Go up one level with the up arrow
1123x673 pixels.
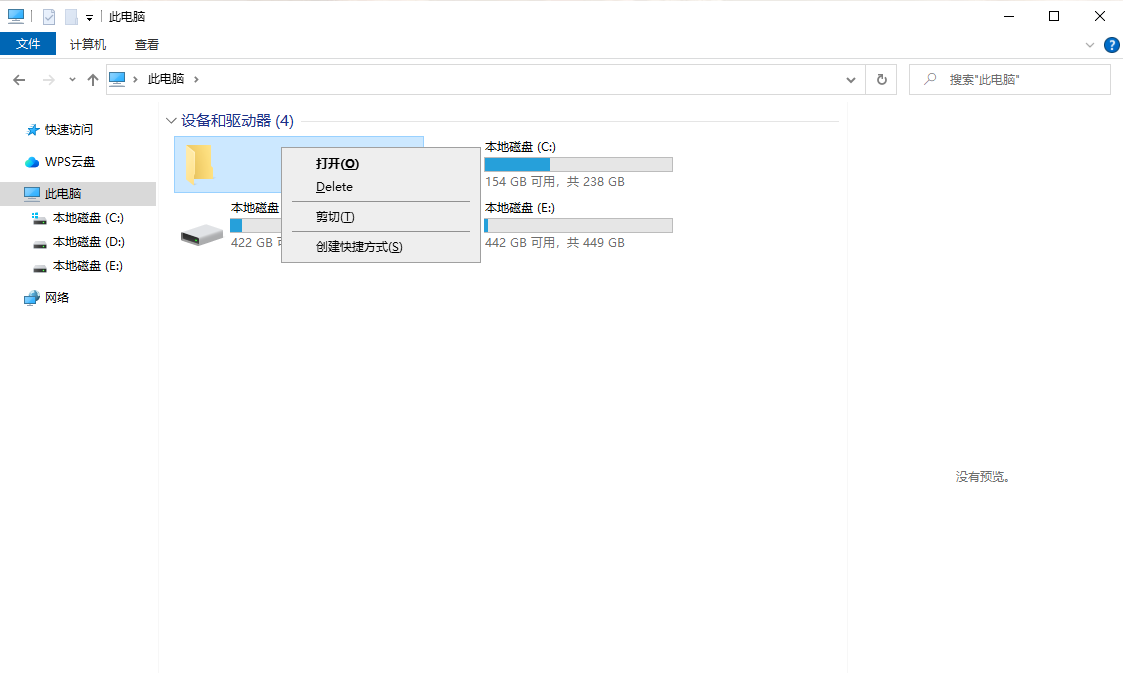tap(93, 80)
